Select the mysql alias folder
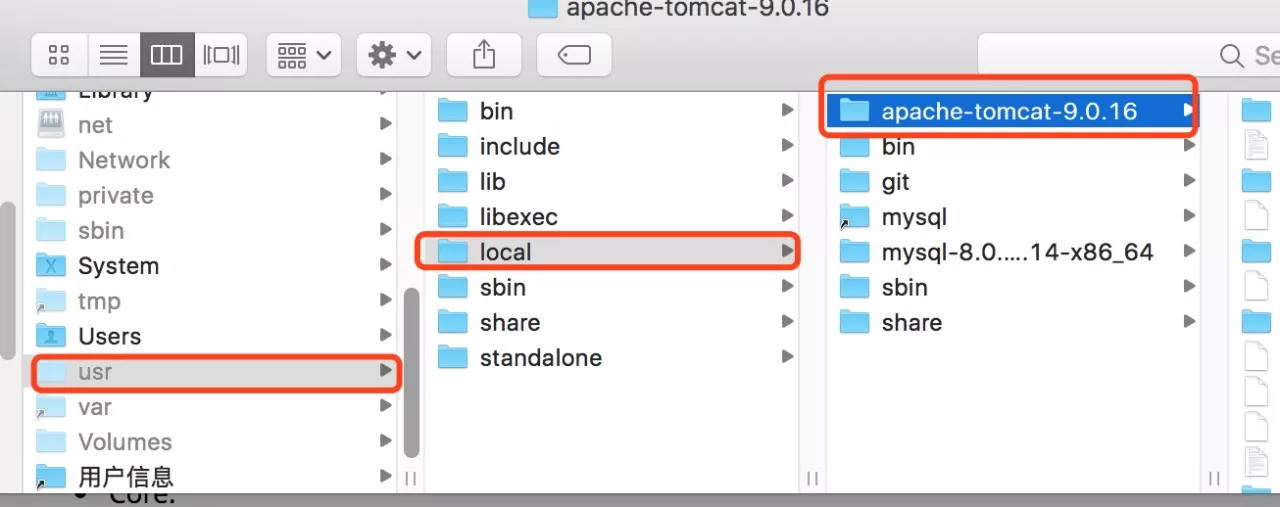This screenshot has width=1280, height=507. click(x=1013, y=217)
